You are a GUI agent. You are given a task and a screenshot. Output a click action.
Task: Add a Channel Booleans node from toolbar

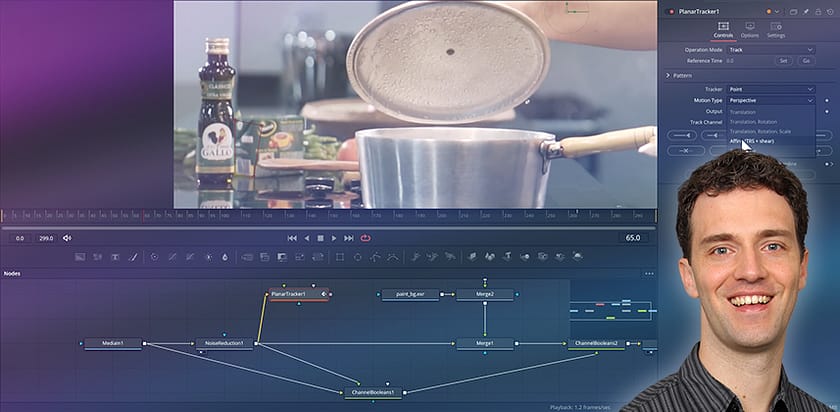[265, 257]
